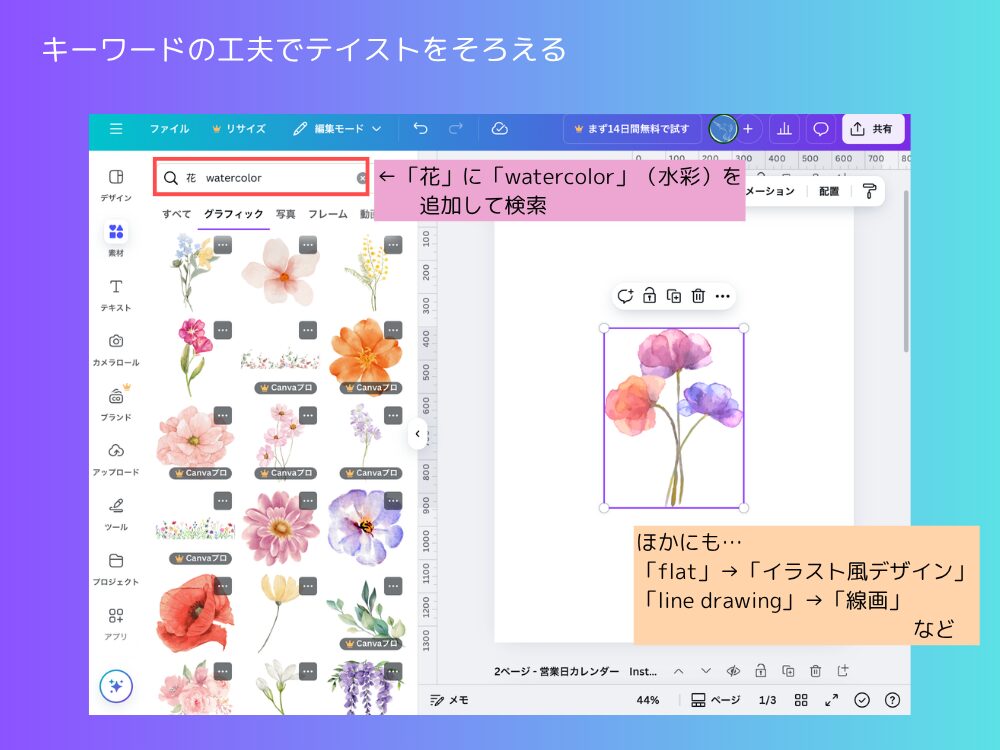The image size is (1000, 750).
Task: Open the hamburger main menu
Action: pos(116,129)
